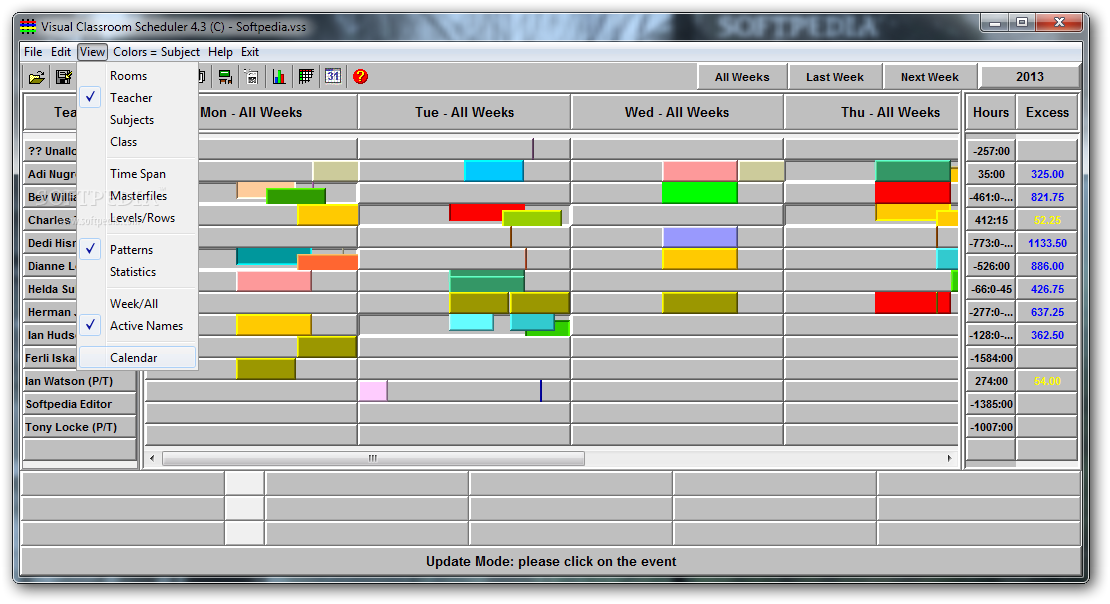This screenshot has height=604, width=1110.
Task: Click the horizontal scrollbar thumb
Action: coord(373,459)
